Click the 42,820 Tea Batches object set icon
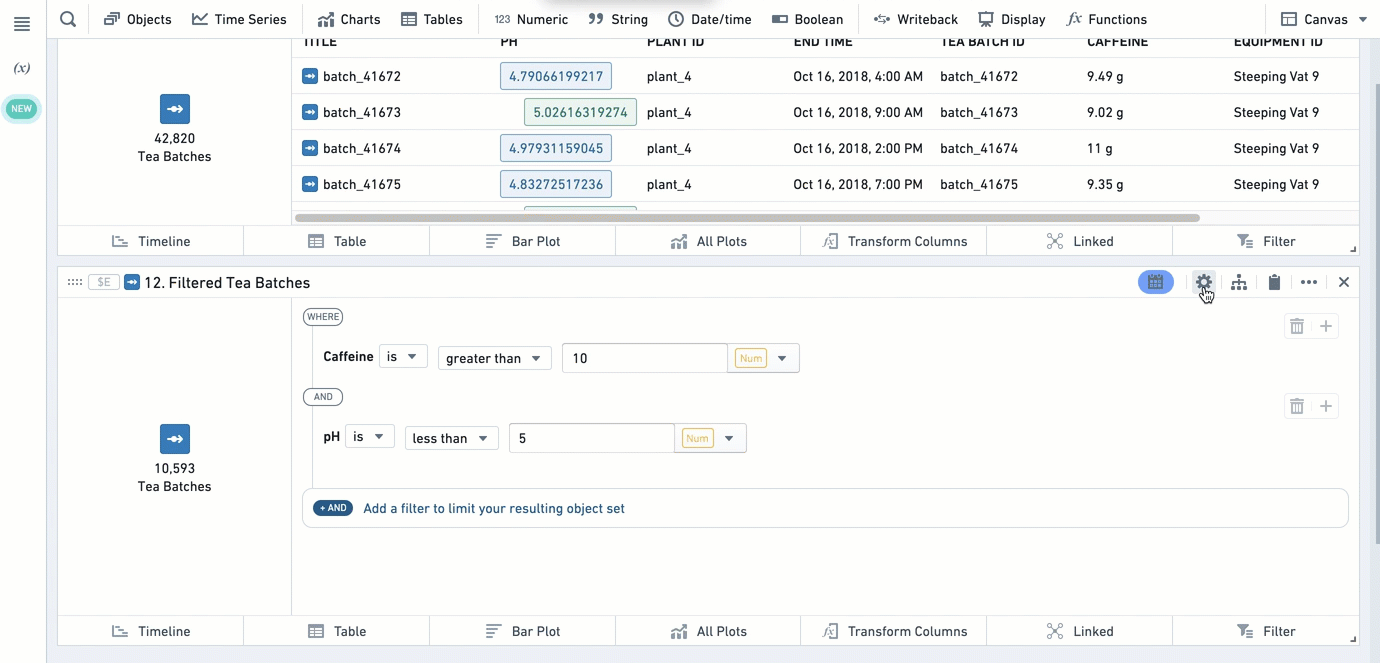 pyautogui.click(x=175, y=109)
